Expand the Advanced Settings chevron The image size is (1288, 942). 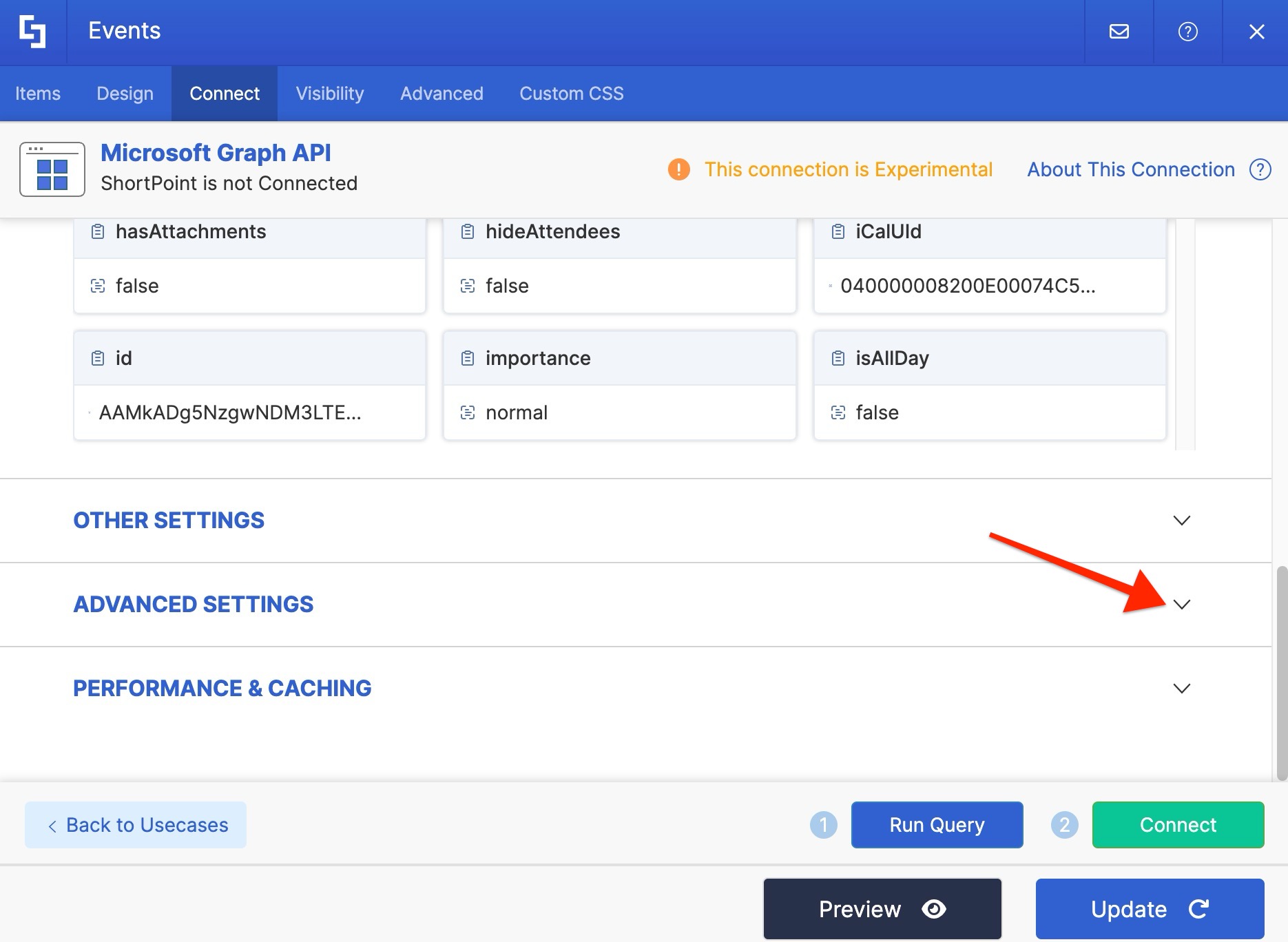1182,605
